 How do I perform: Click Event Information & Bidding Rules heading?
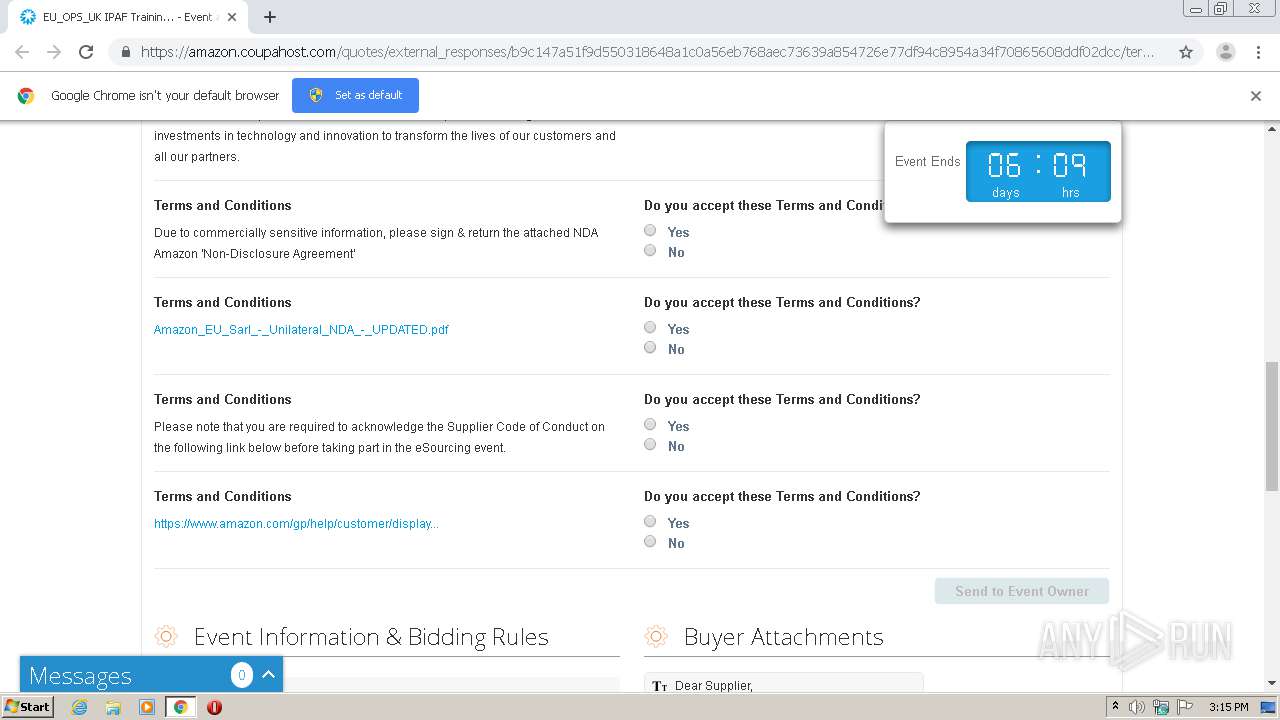(371, 637)
